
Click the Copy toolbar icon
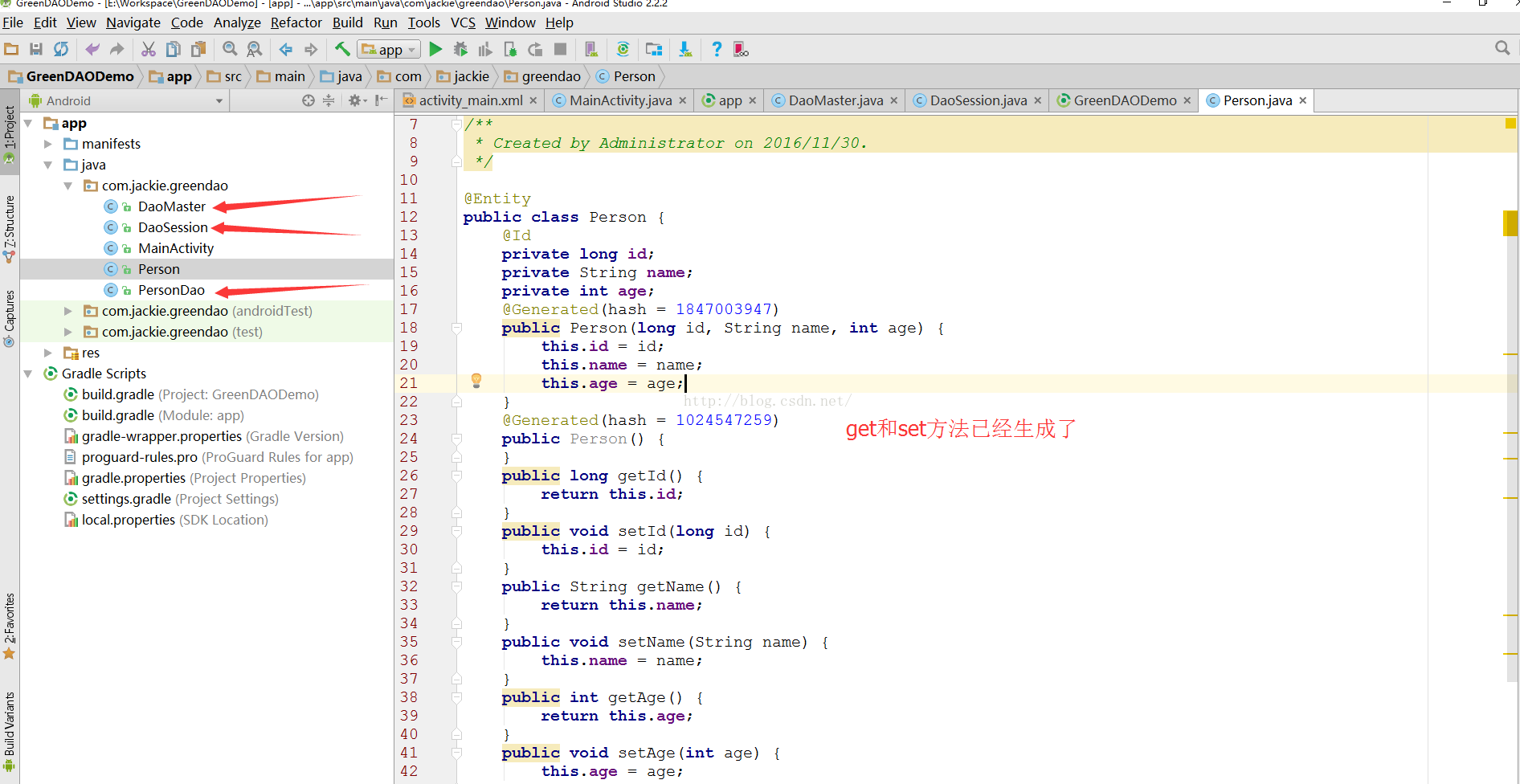[x=173, y=50]
